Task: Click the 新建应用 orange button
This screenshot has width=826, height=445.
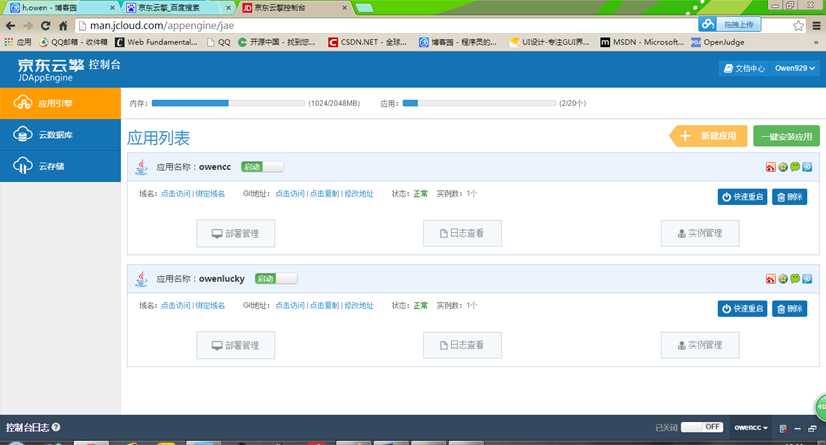Action: [x=709, y=136]
